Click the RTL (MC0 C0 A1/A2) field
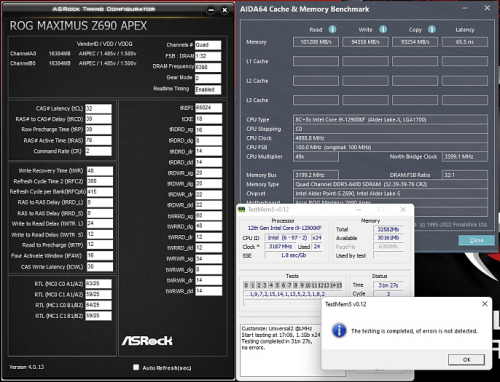Image resolution: width=500 pixels, height=382 pixels. click(98, 284)
